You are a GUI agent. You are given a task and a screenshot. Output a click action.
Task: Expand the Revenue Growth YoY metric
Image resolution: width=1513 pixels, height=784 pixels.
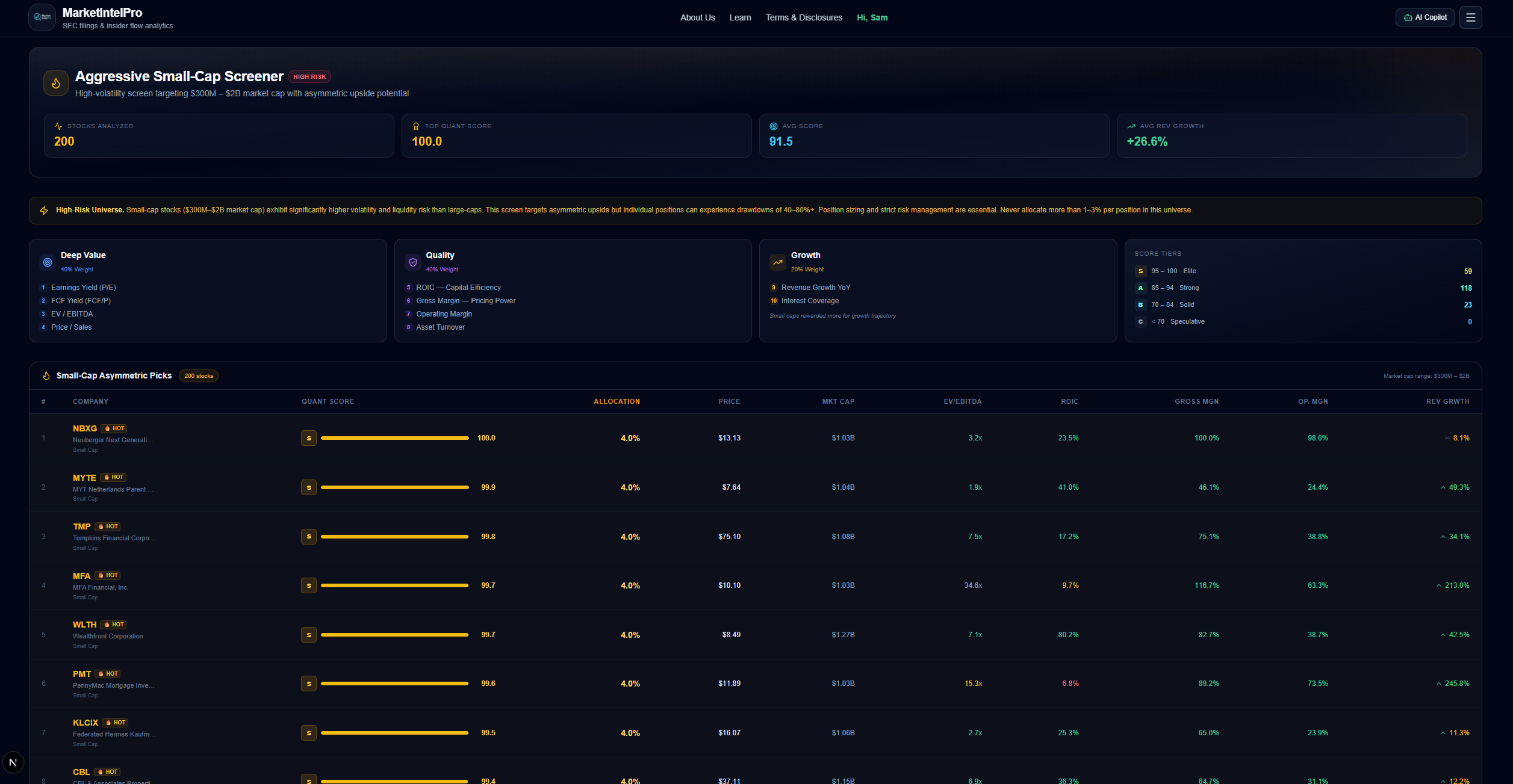[815, 287]
